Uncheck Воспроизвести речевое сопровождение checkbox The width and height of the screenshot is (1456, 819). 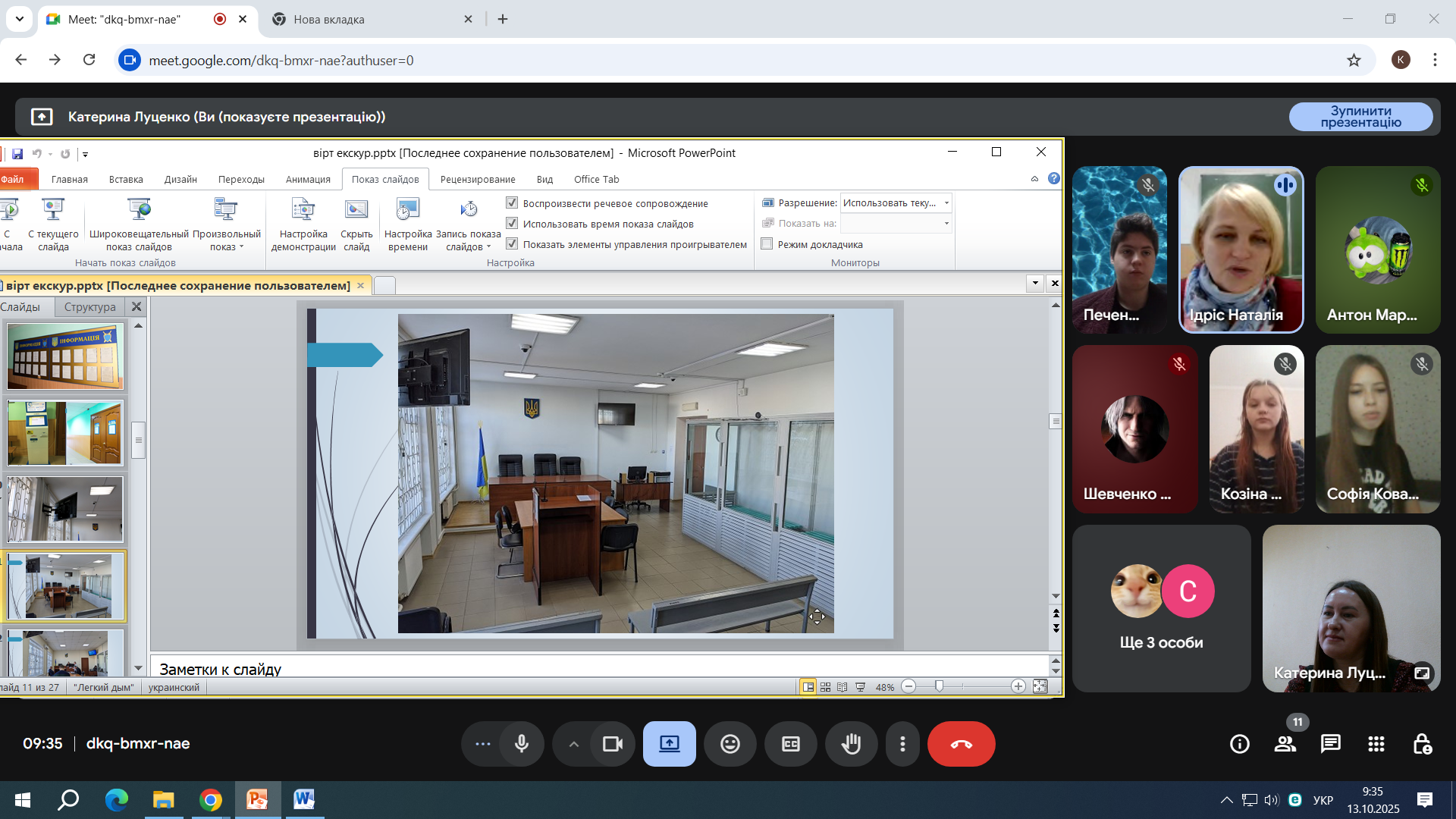(512, 203)
